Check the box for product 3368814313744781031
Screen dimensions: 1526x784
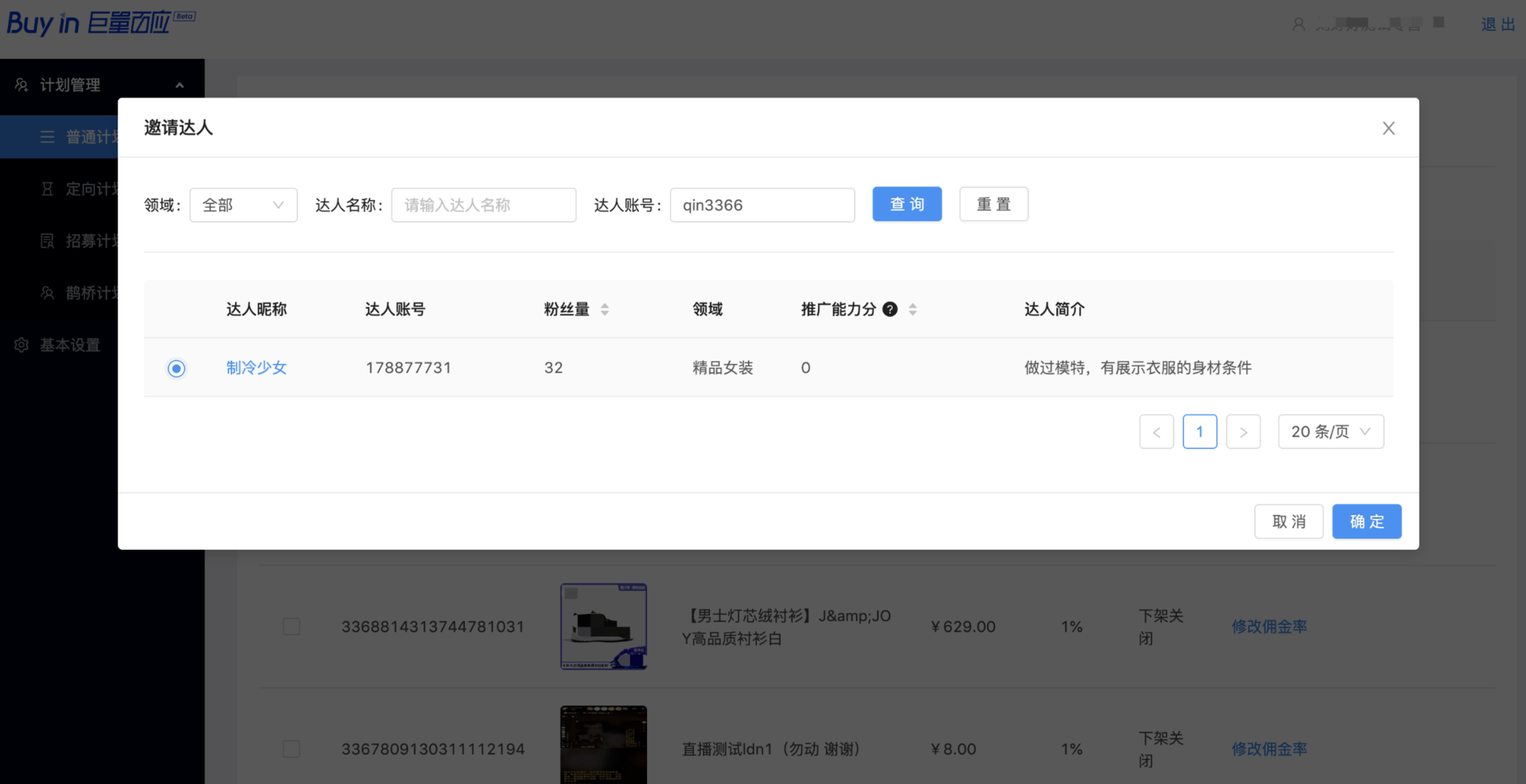tap(292, 627)
